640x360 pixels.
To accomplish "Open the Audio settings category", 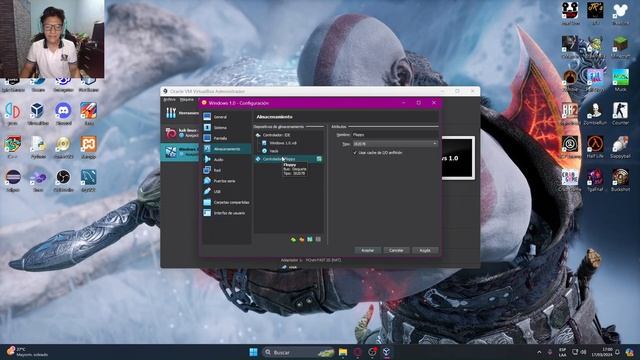I will coord(227,160).
